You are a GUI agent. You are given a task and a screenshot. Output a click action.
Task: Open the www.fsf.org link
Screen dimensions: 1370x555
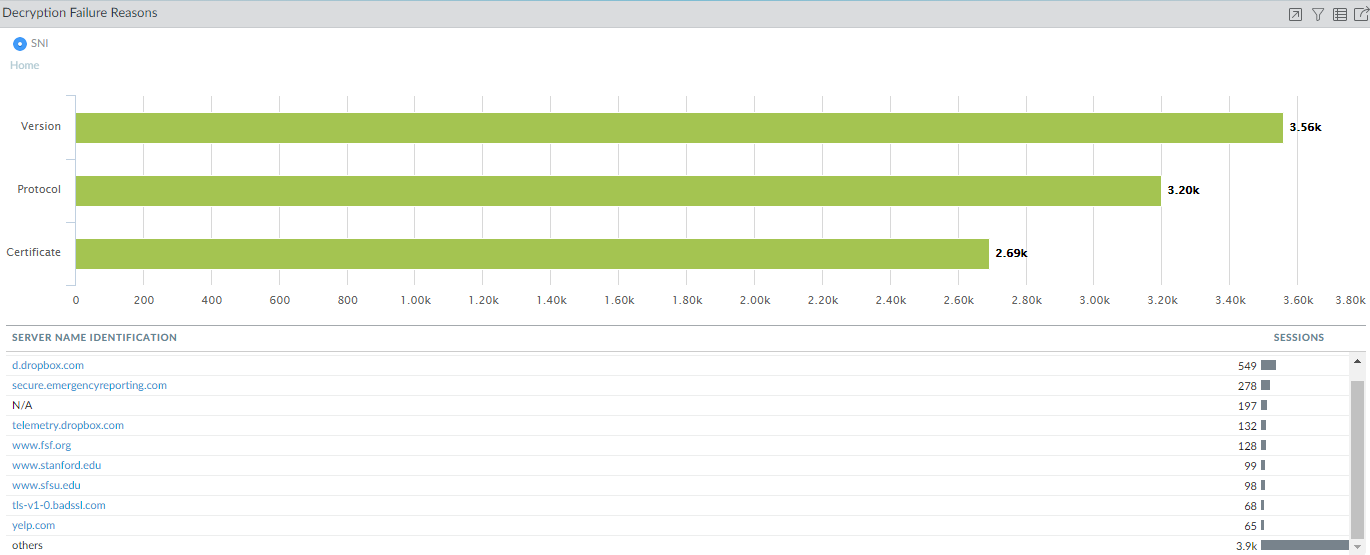click(x=41, y=445)
